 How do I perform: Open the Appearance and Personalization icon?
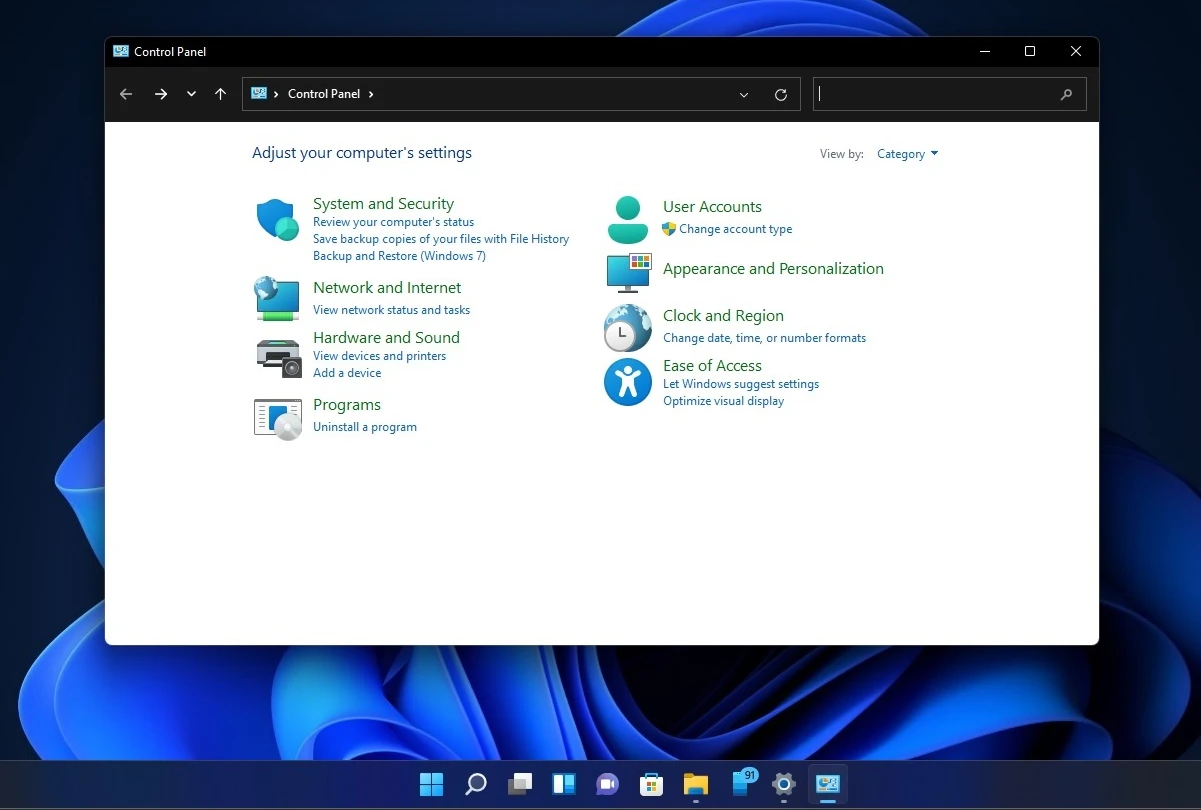click(x=627, y=271)
